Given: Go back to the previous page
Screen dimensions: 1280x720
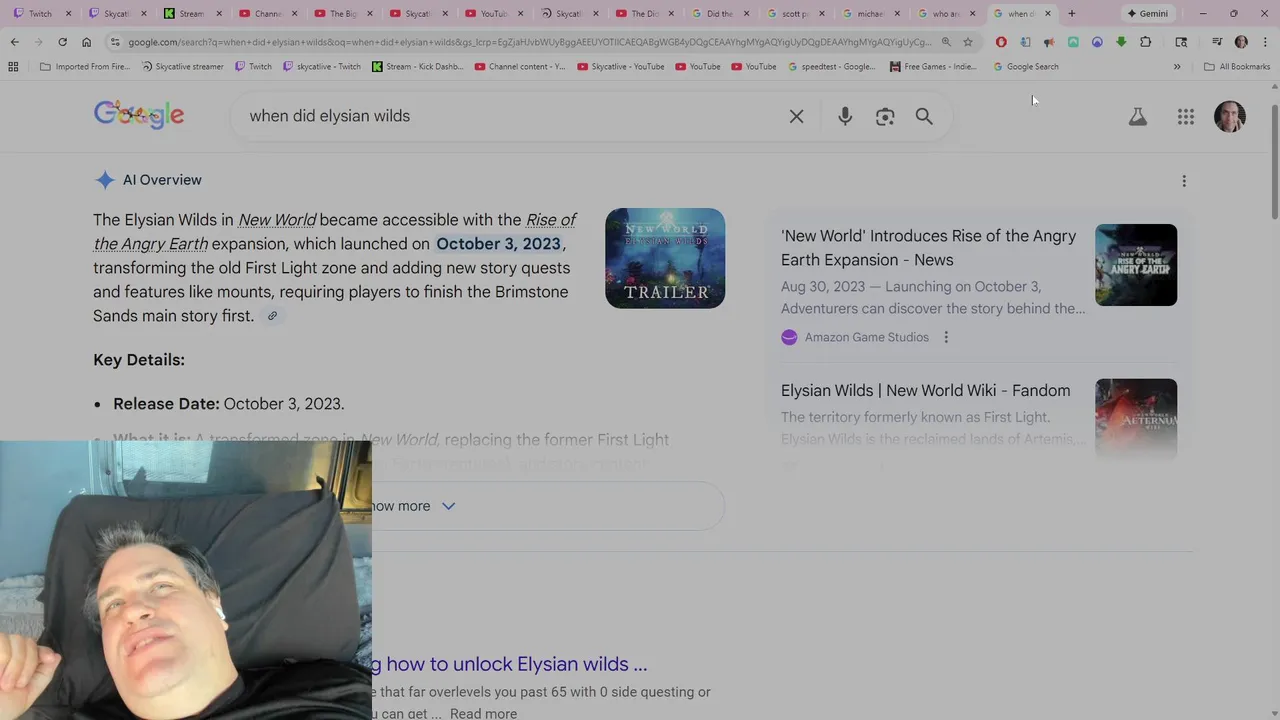Looking at the screenshot, I should click(14, 42).
